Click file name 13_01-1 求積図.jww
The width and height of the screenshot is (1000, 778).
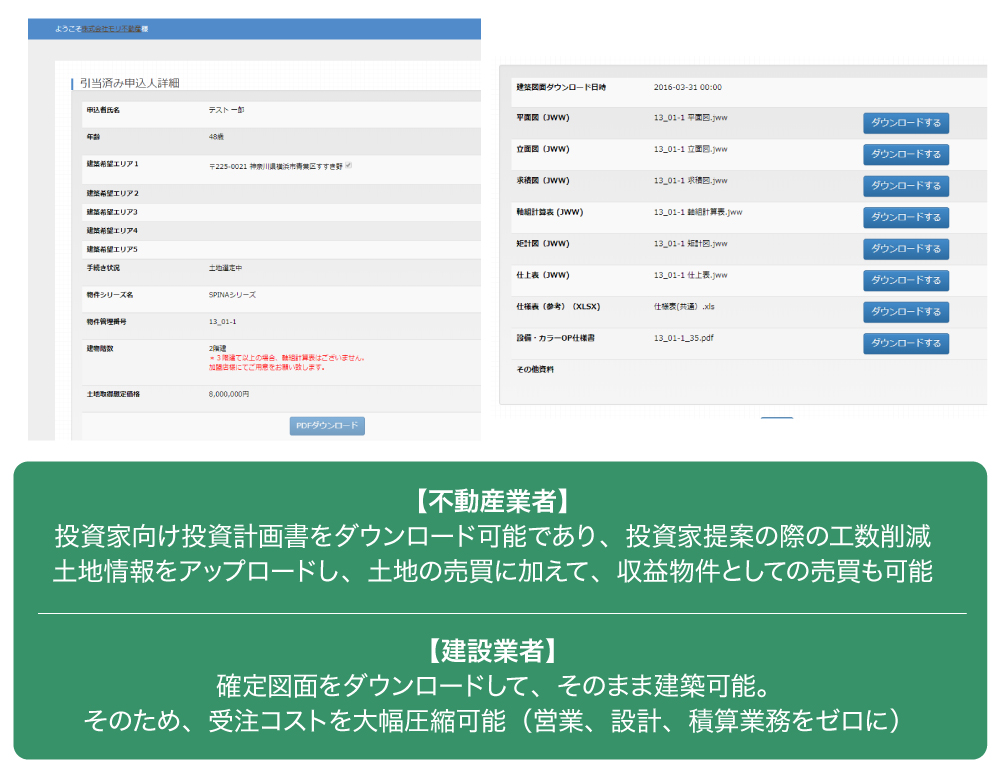(x=691, y=180)
